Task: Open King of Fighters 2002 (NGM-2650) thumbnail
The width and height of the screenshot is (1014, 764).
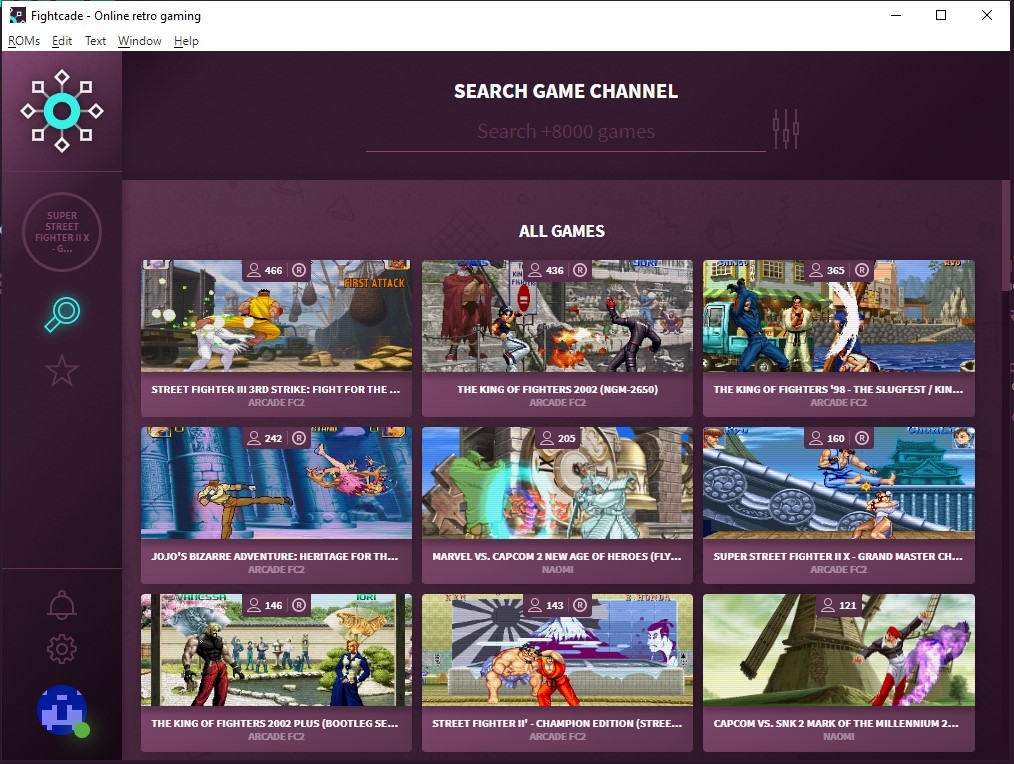Action: tap(557, 316)
